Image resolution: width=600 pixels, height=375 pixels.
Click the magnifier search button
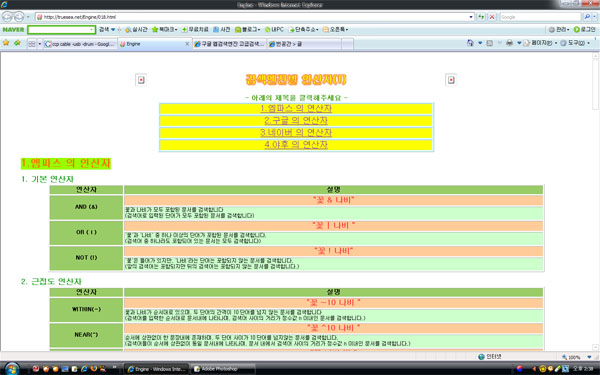(587, 17)
